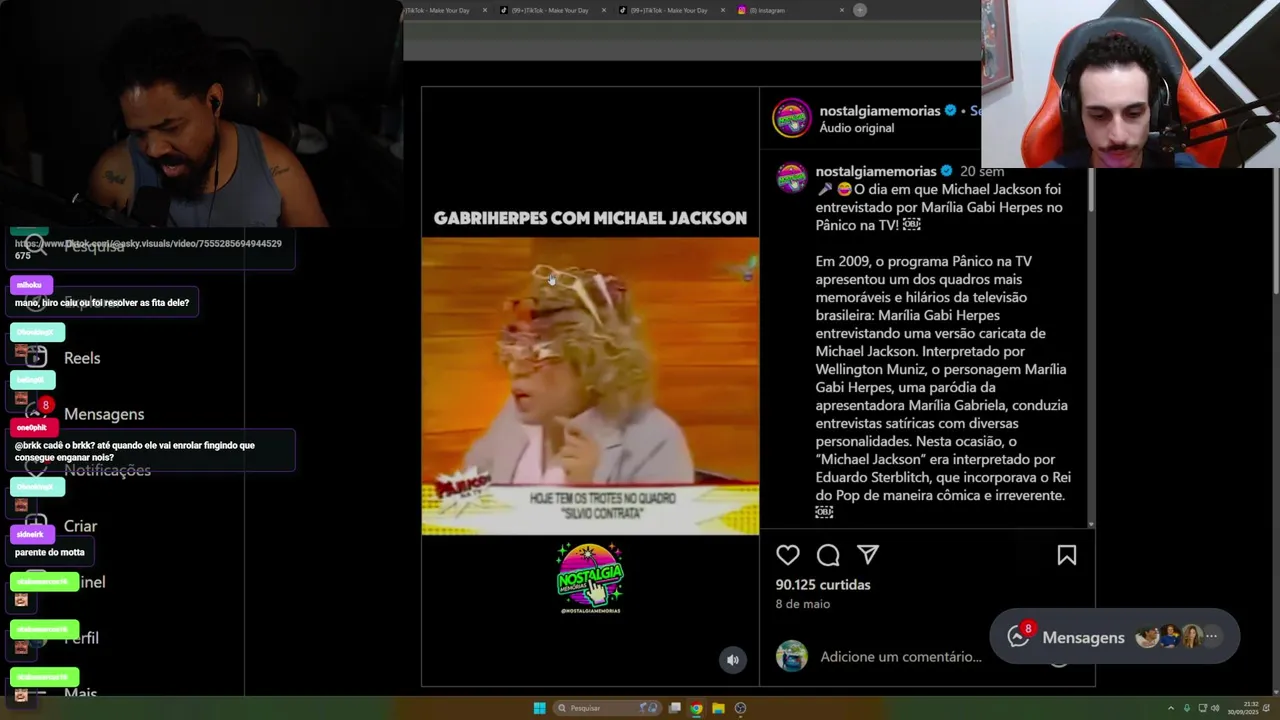Viewport: 1280px width, 720px height.
Task: Open the commenter profile picture beside comment box
Action: (x=792, y=656)
